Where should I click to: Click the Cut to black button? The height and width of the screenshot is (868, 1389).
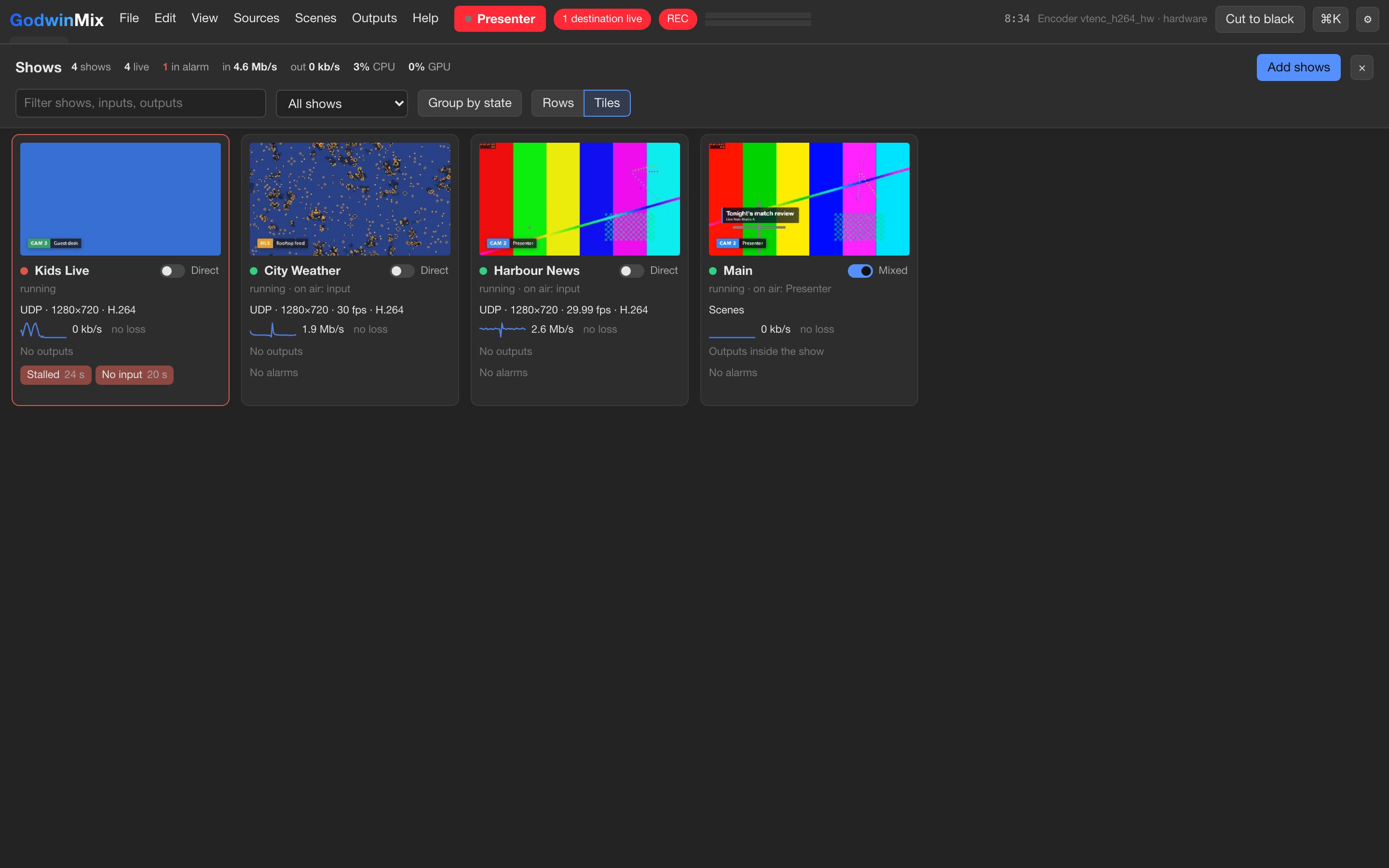point(1259,19)
